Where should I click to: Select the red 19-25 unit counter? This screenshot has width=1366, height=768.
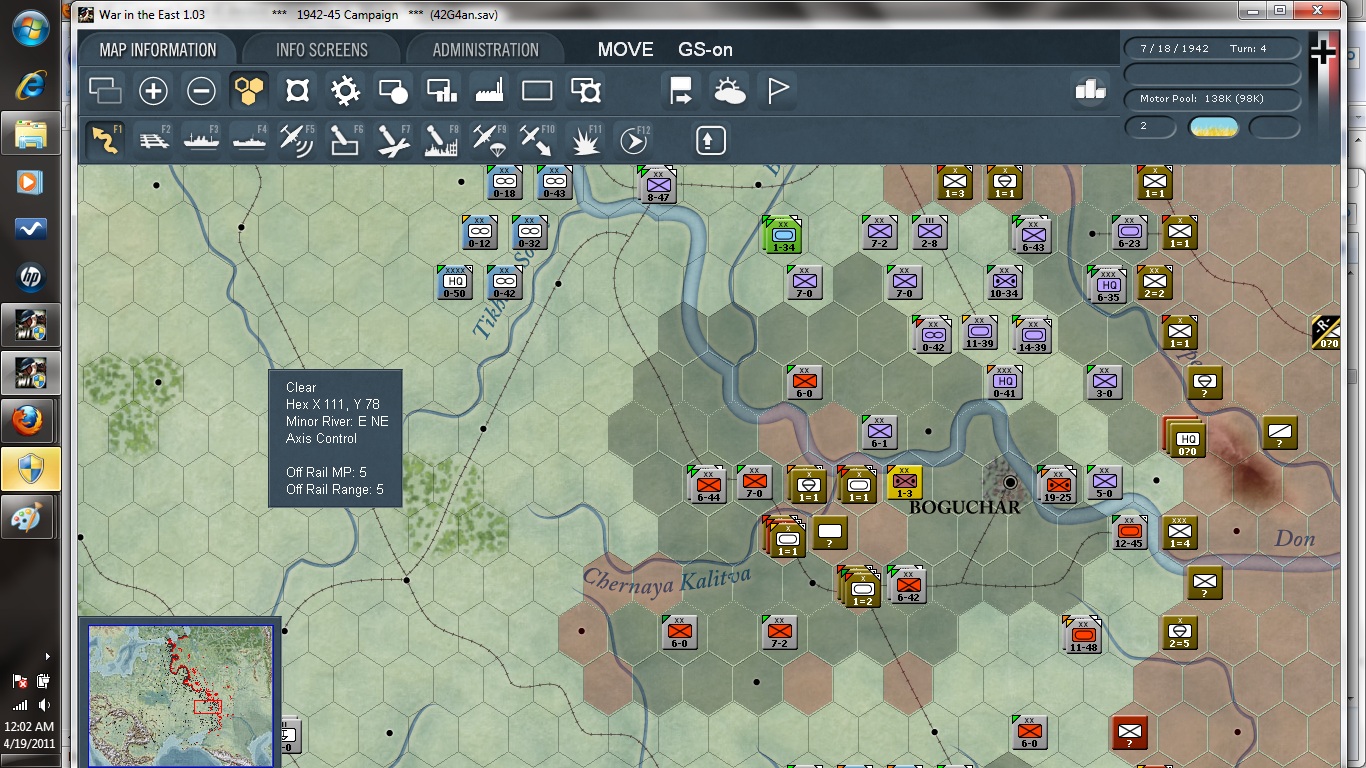pyautogui.click(x=1056, y=484)
